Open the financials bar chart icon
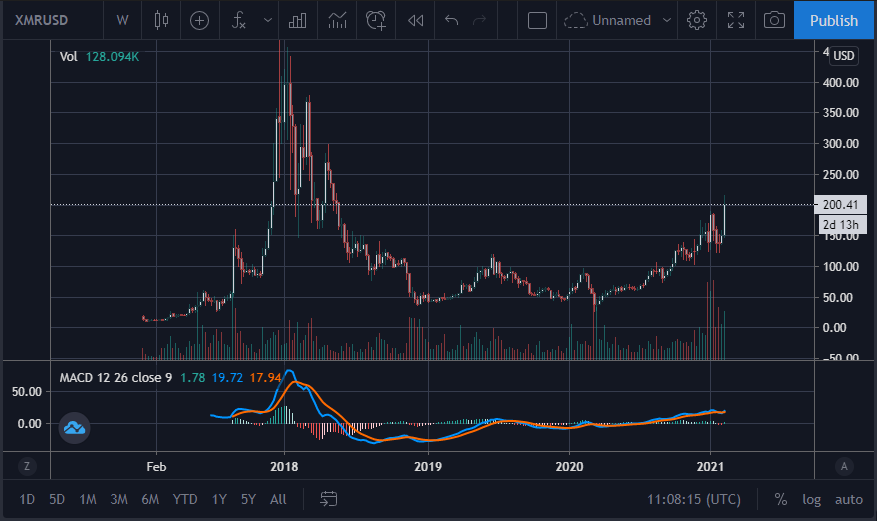 pos(297,21)
